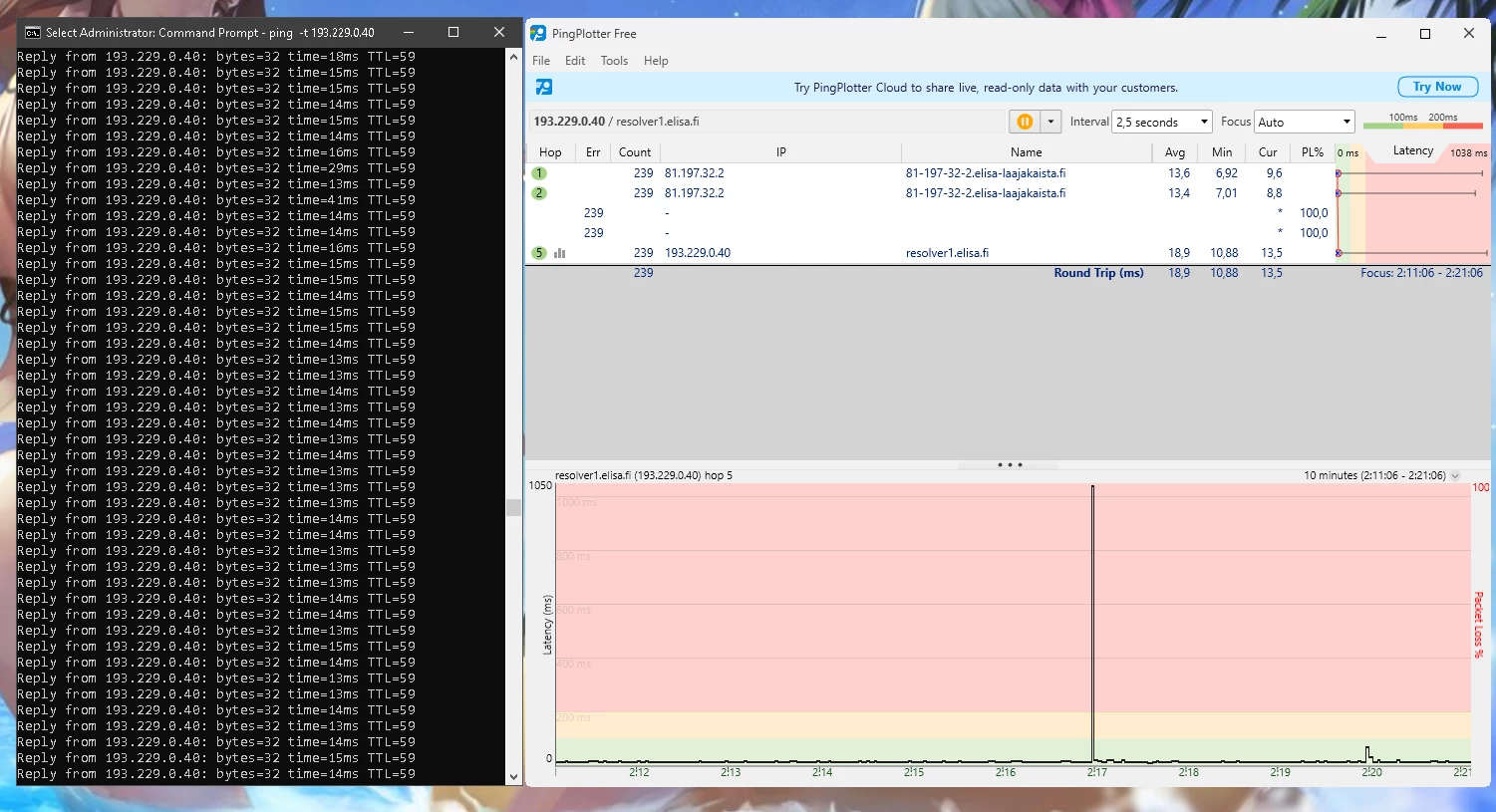Viewport: 1496px width, 812px height.
Task: Click the Command Prompt scrollbar thumb
Action: pos(514,507)
